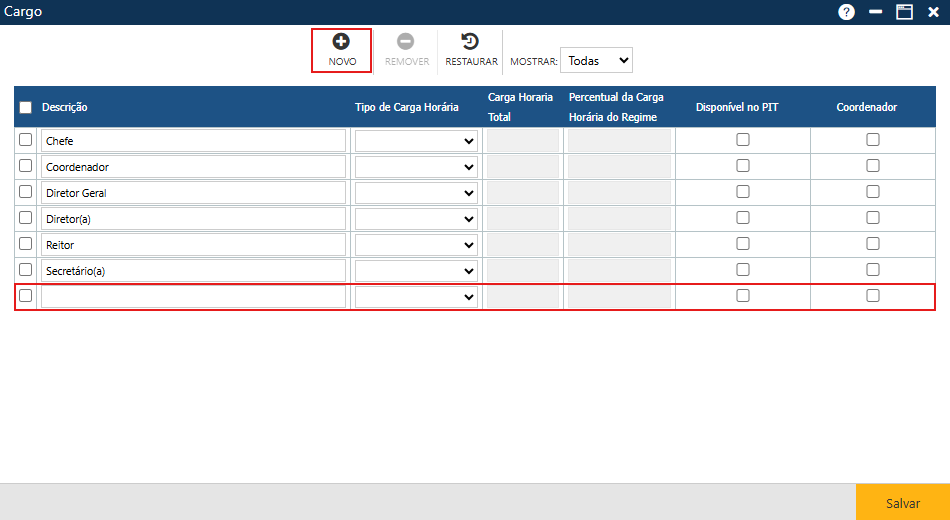Edit the Diretor Geral description field

[x=193, y=193]
